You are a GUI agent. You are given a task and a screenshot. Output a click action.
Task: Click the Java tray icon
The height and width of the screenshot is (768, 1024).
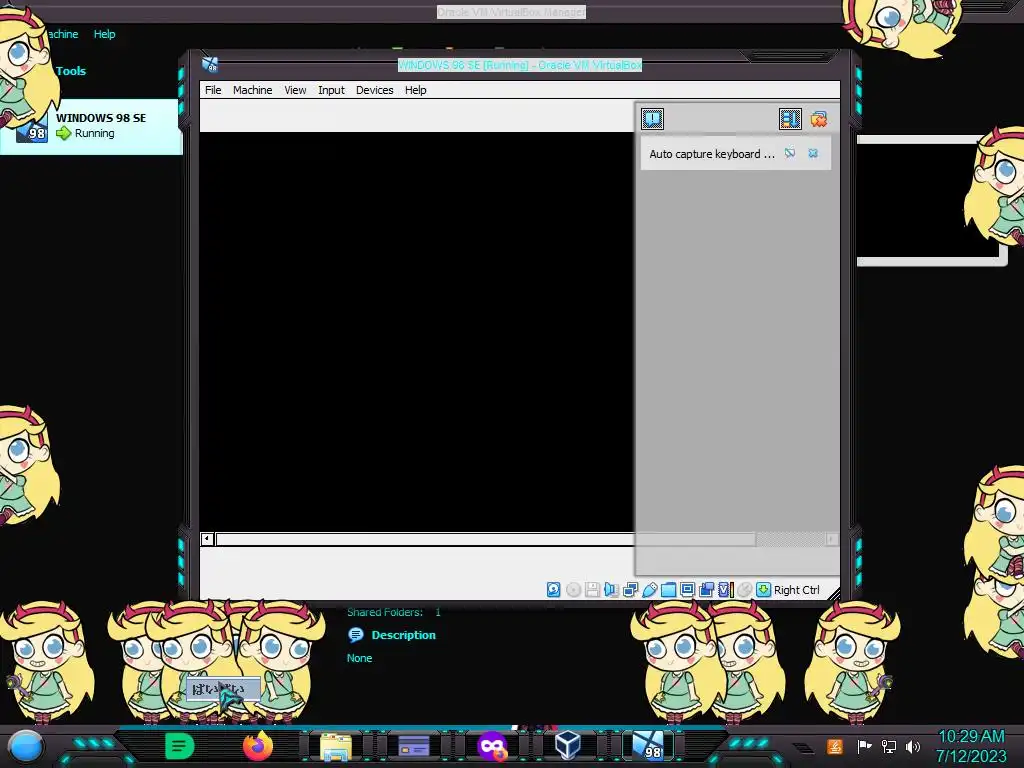coord(835,746)
